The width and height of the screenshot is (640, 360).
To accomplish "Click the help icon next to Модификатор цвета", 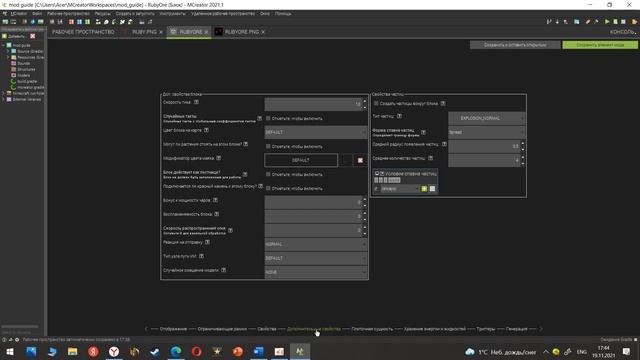I will pyautogui.click(x=218, y=158).
